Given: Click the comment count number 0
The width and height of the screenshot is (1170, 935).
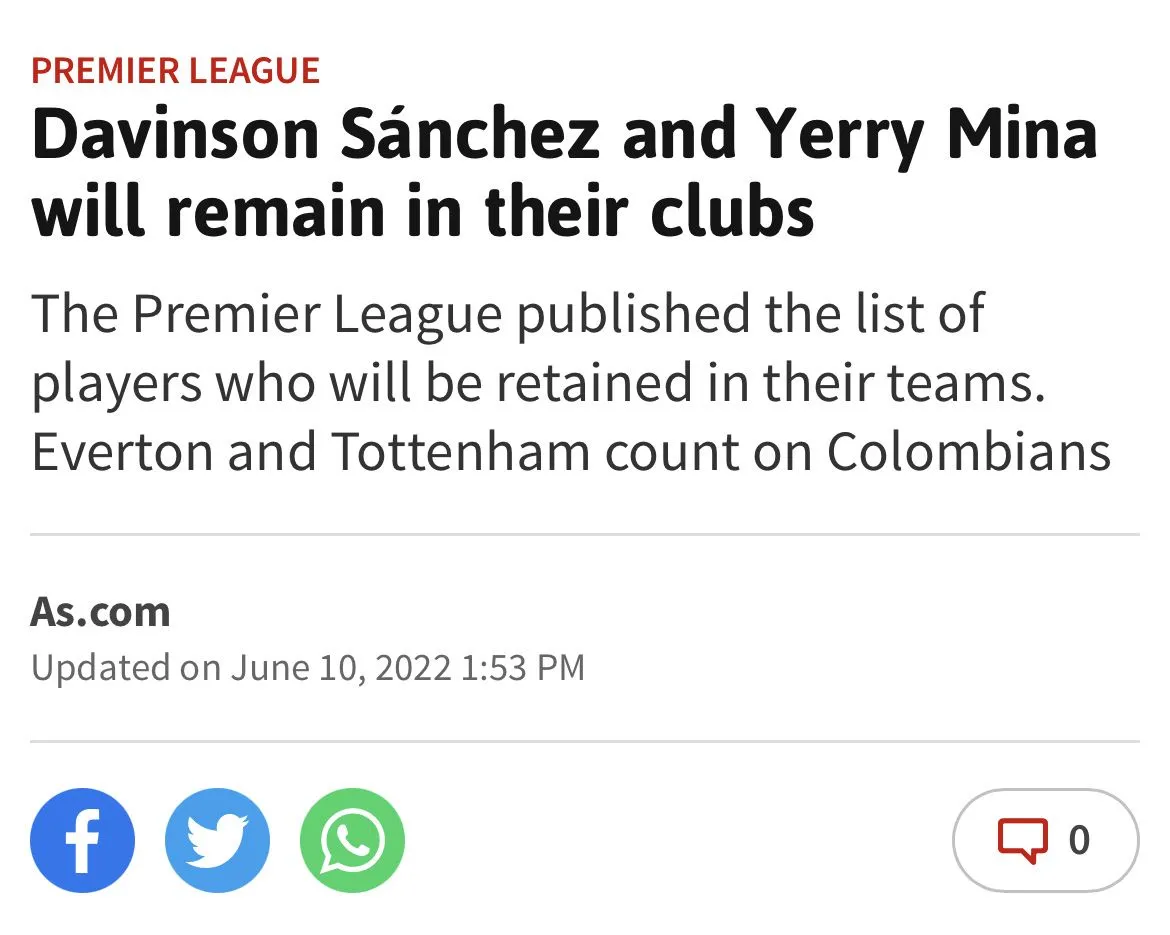Looking at the screenshot, I should click(1079, 840).
